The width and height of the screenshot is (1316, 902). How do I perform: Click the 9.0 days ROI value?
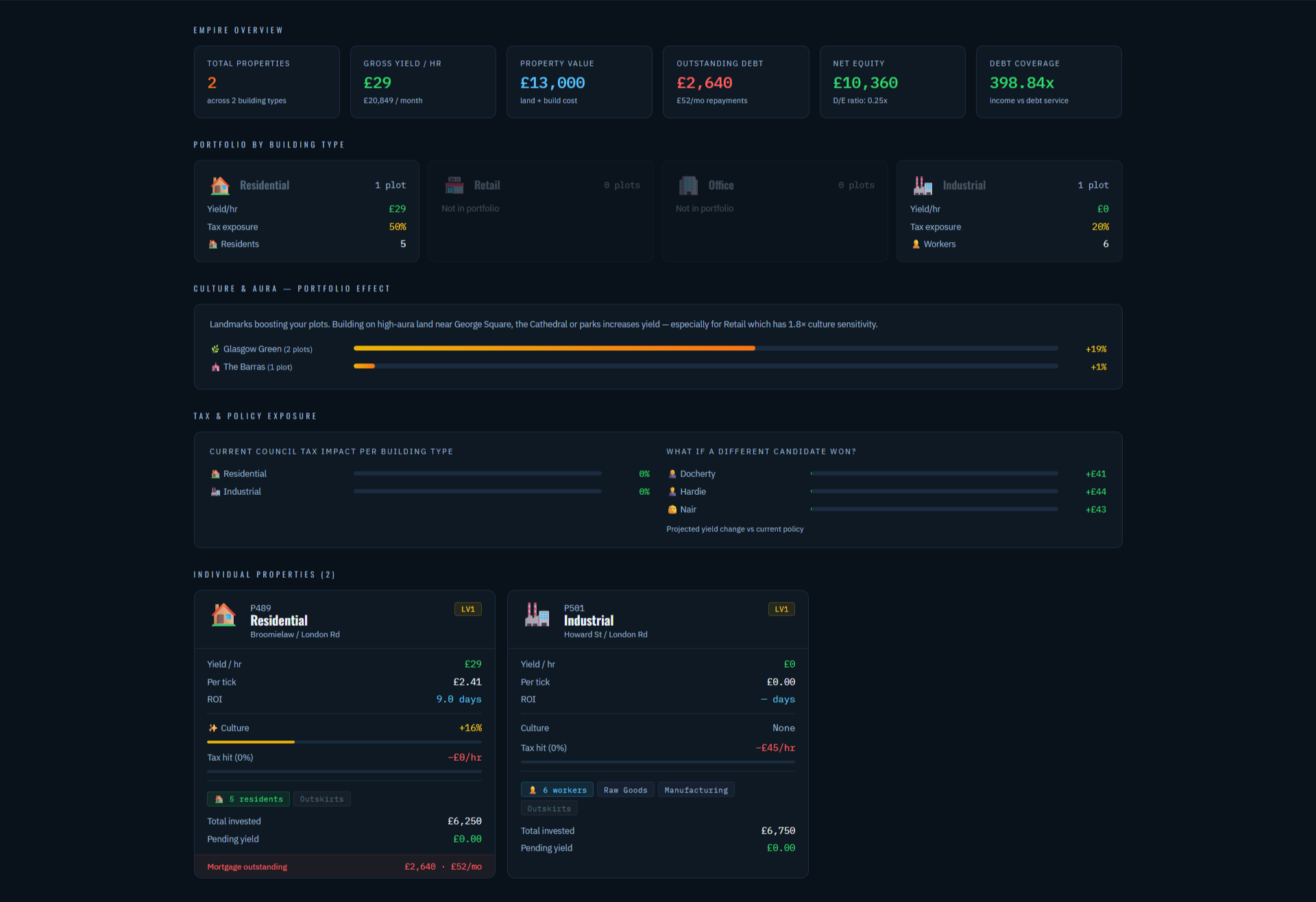click(459, 699)
